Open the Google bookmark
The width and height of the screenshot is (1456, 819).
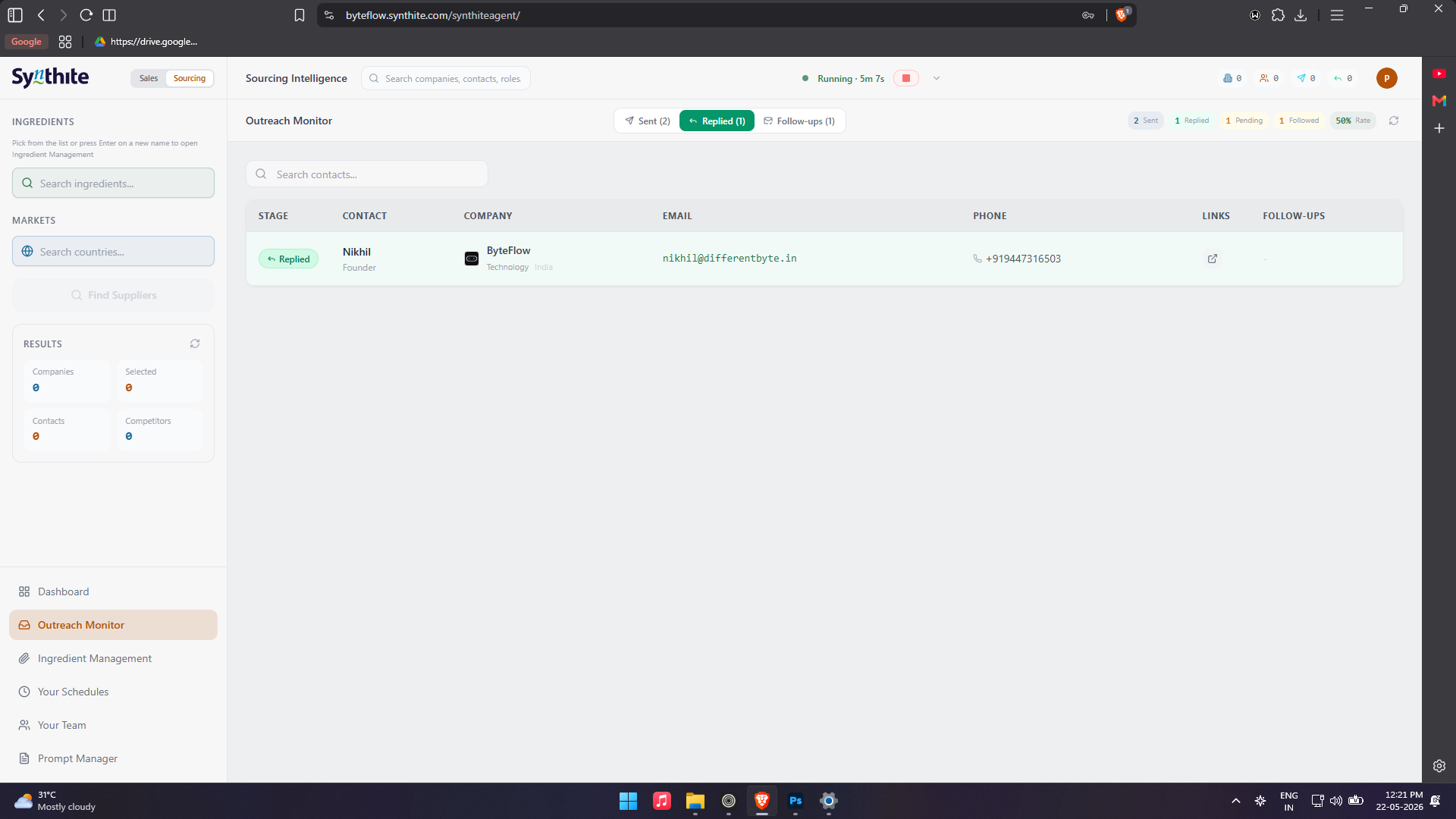pos(27,42)
